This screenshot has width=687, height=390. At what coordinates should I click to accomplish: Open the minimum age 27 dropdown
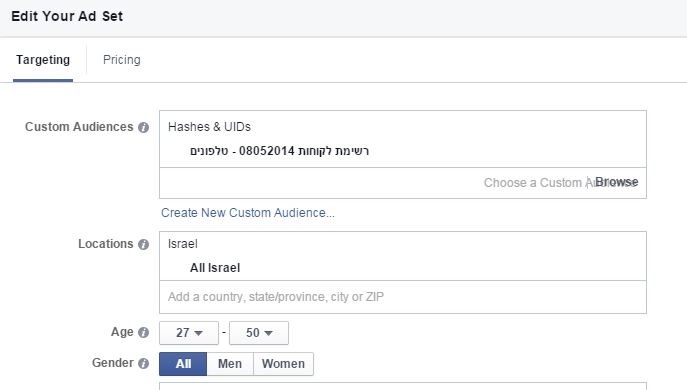(x=189, y=333)
